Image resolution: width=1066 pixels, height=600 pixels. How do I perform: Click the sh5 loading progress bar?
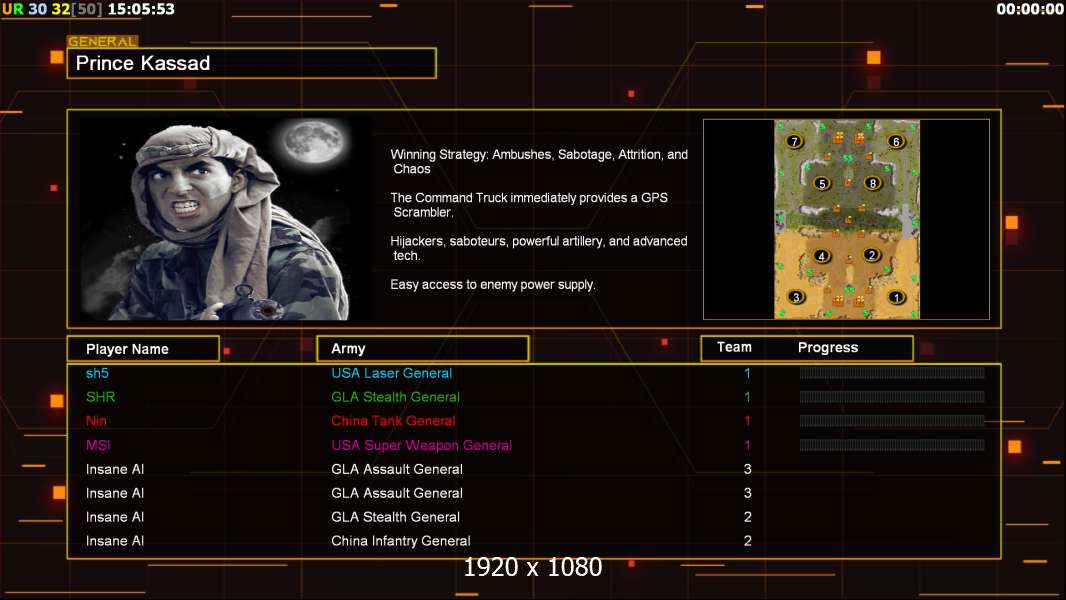click(892, 372)
